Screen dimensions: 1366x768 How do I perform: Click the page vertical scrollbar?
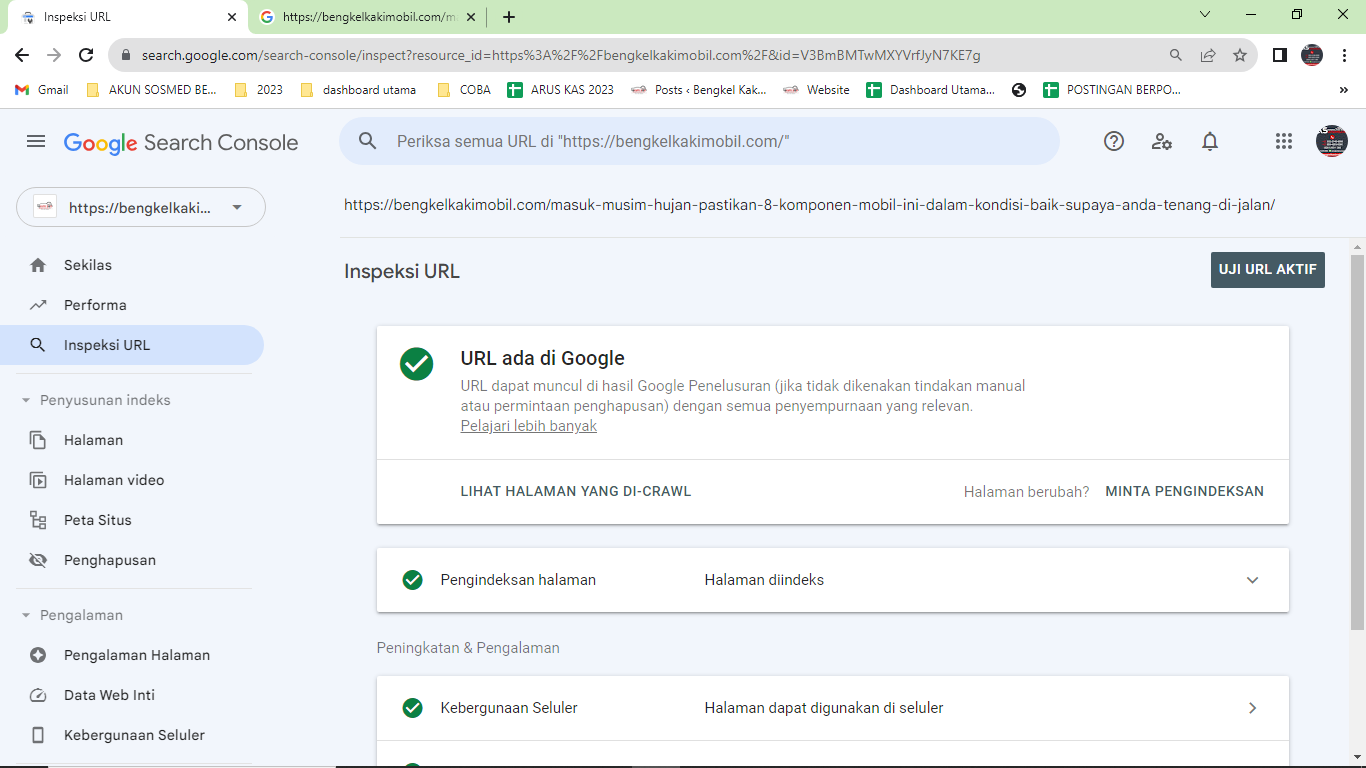(x=1357, y=440)
